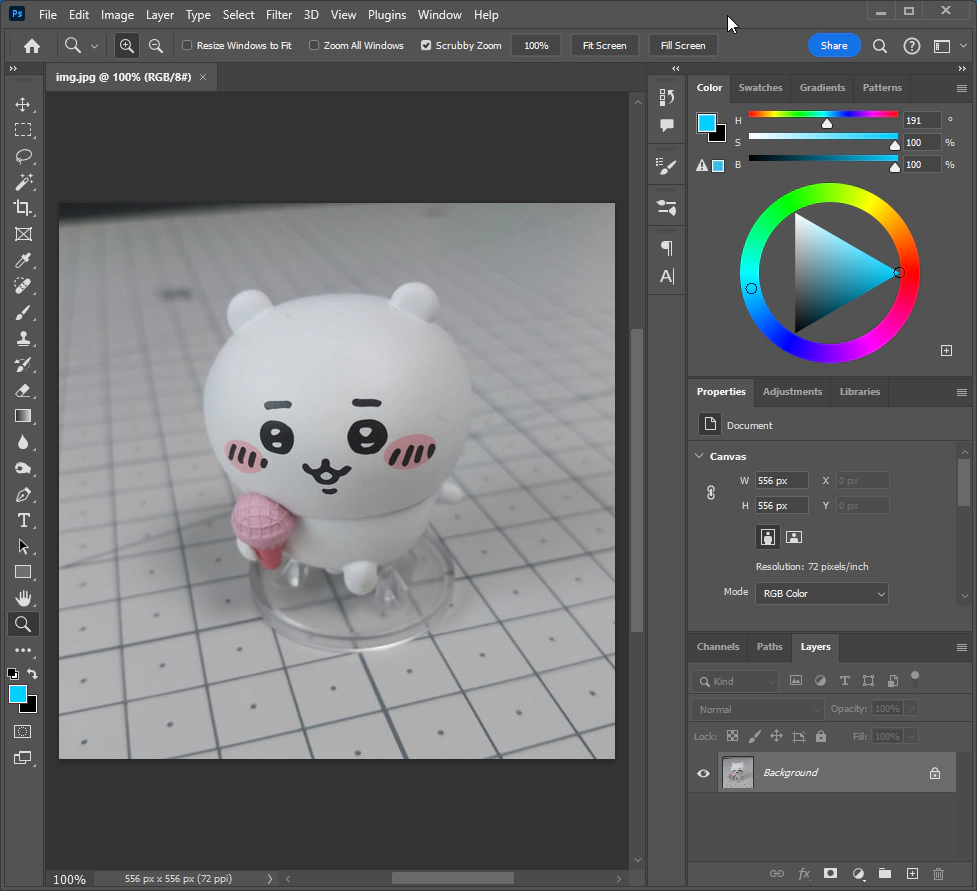Viewport: 977px width, 891px height.
Task: Open the History panel icon
Action: (x=666, y=97)
